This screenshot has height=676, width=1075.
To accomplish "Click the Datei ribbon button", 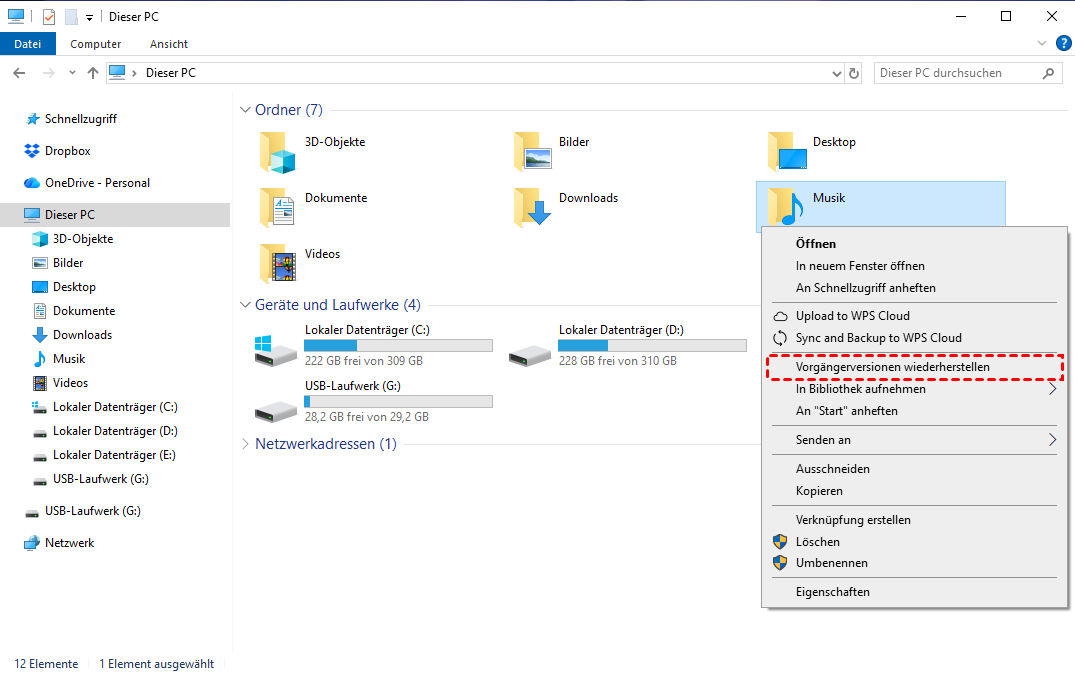I will point(28,44).
